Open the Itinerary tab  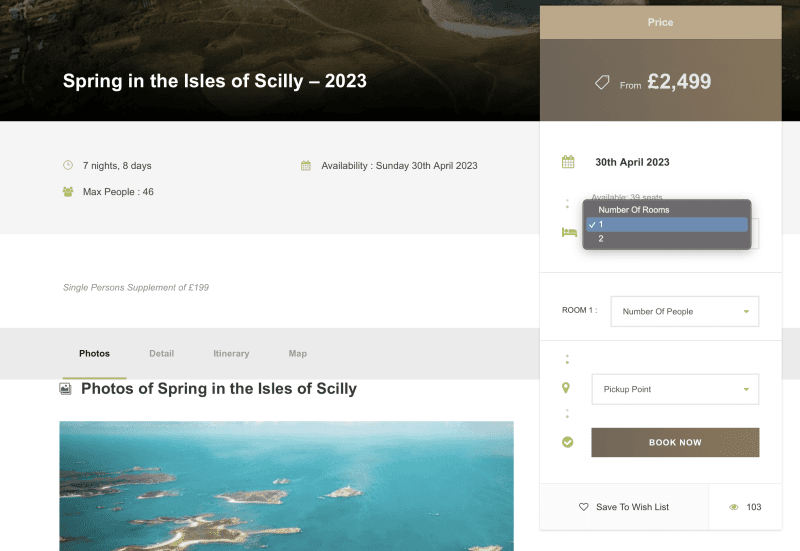231,353
